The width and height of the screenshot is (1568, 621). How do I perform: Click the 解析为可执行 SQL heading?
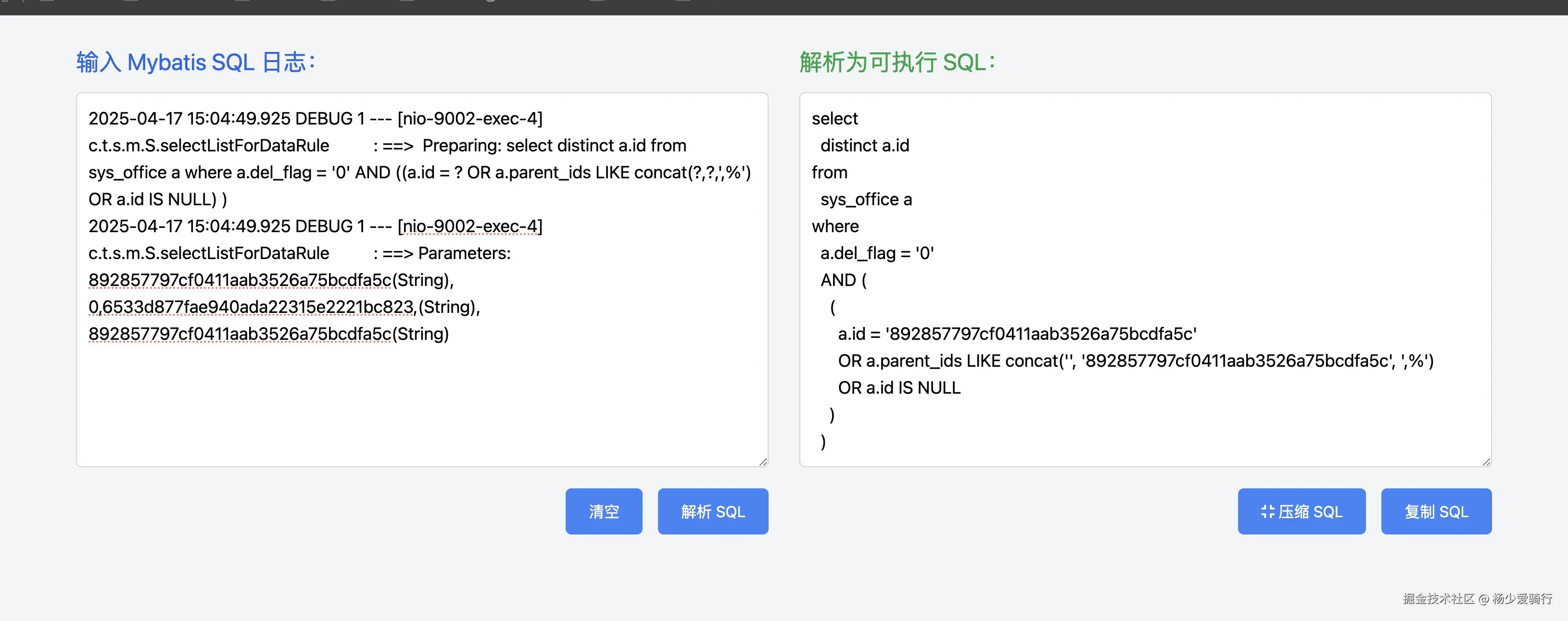[x=897, y=62]
